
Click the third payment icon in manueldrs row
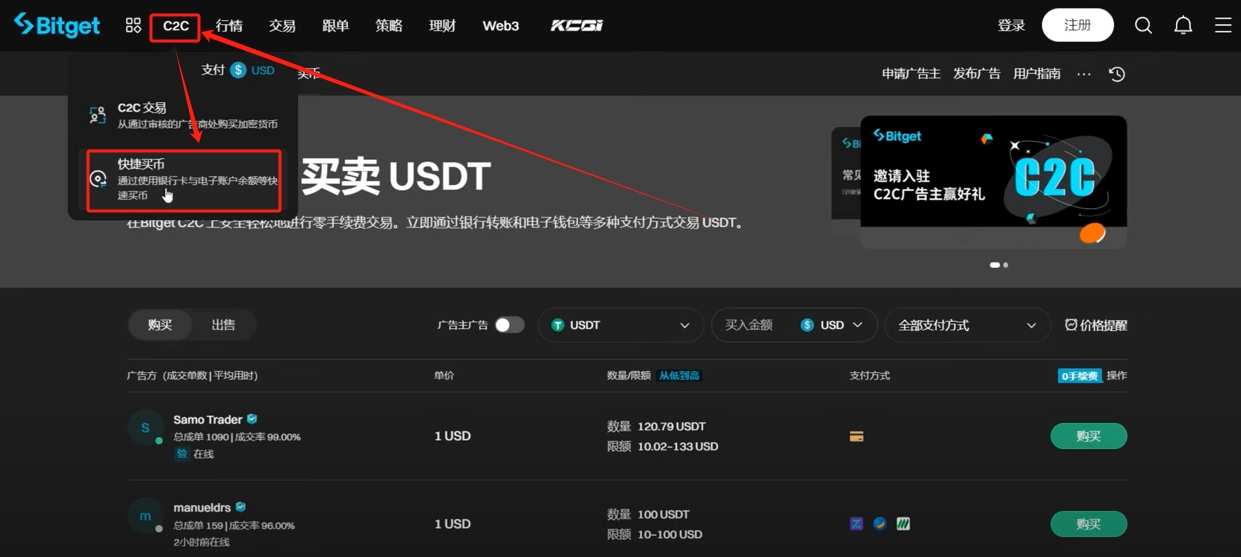click(903, 523)
